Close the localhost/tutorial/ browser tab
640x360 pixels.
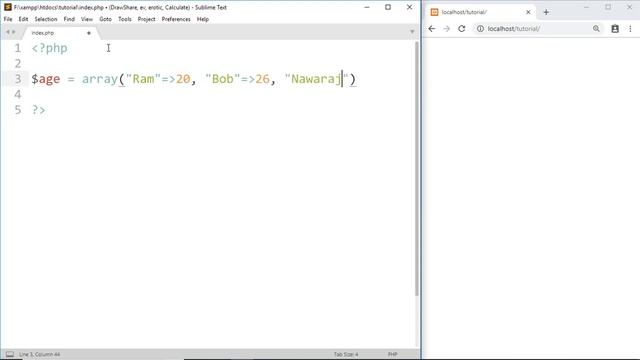[x=528, y=12]
